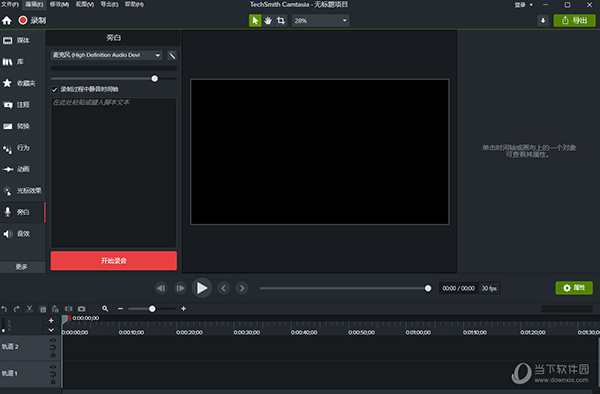The width and height of the screenshot is (600, 394).
Task: Click the playback progress slider handle
Action: point(428,288)
